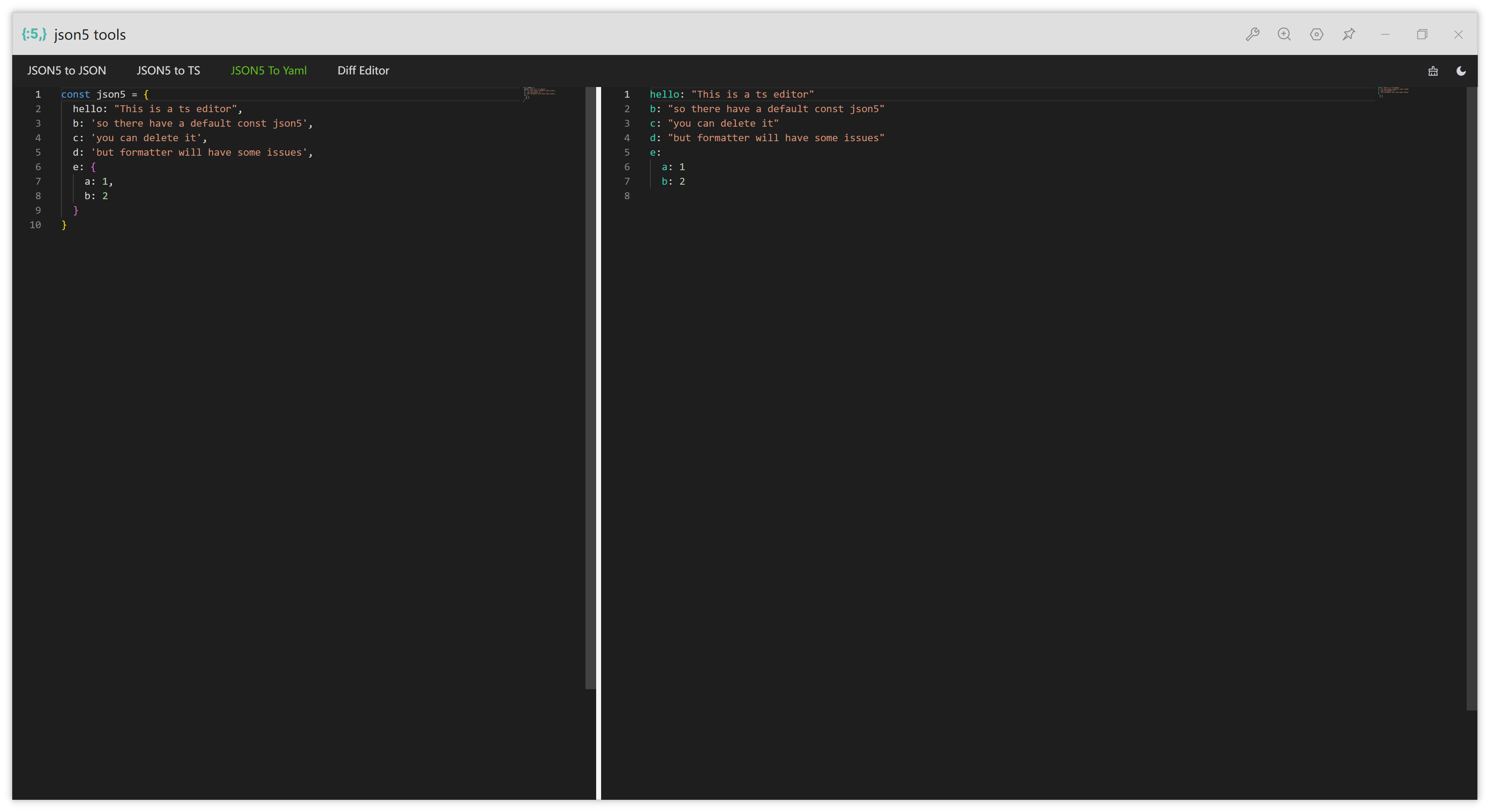
Task: Open the plugin settings circle icon
Action: (1316, 35)
